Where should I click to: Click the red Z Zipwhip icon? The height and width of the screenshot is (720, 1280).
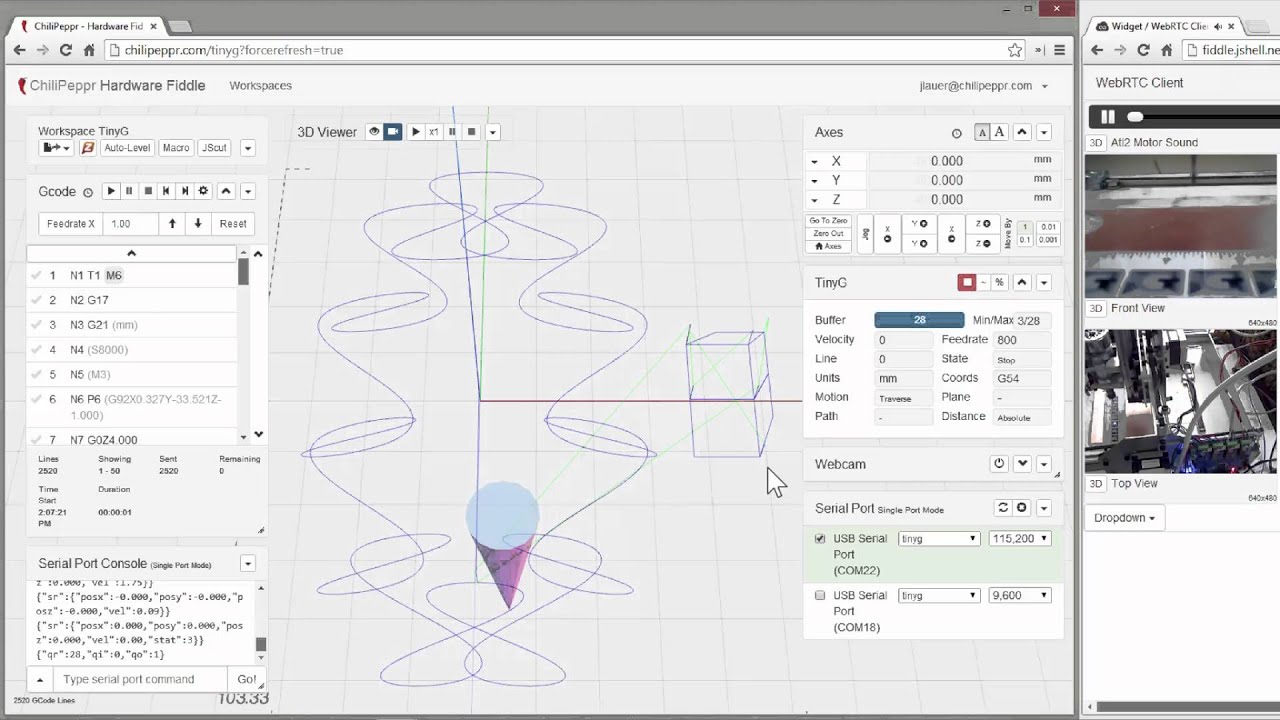[x=88, y=148]
